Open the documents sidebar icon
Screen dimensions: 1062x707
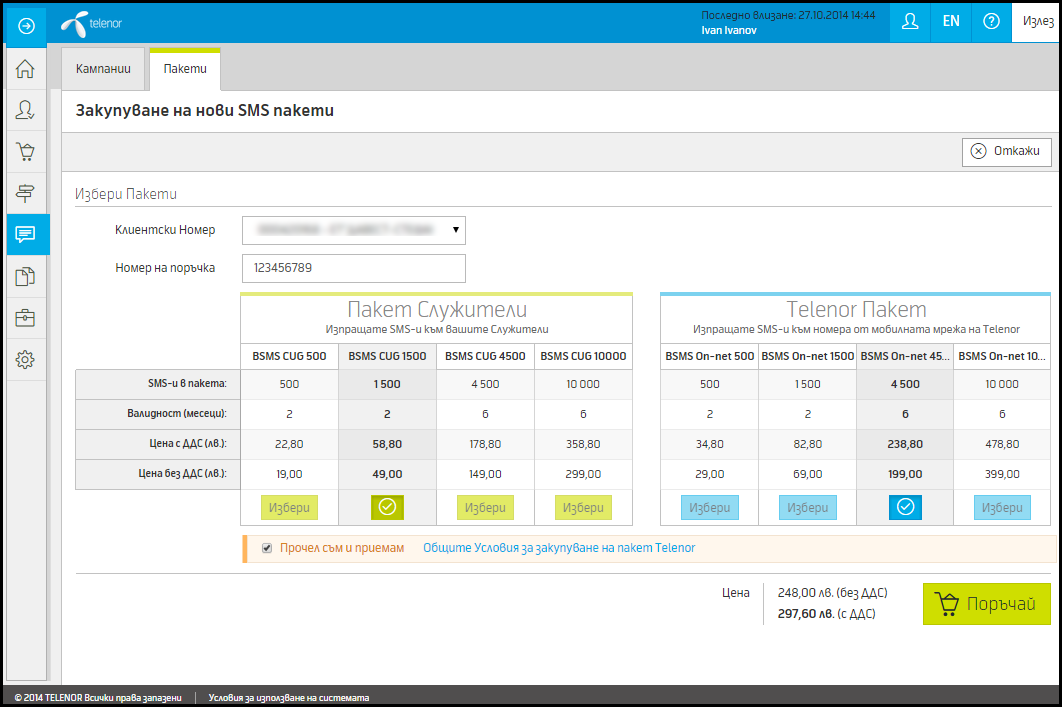[26, 276]
